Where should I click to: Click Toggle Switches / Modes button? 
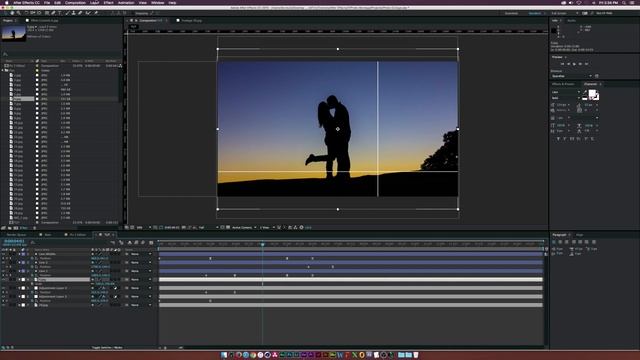(107, 348)
